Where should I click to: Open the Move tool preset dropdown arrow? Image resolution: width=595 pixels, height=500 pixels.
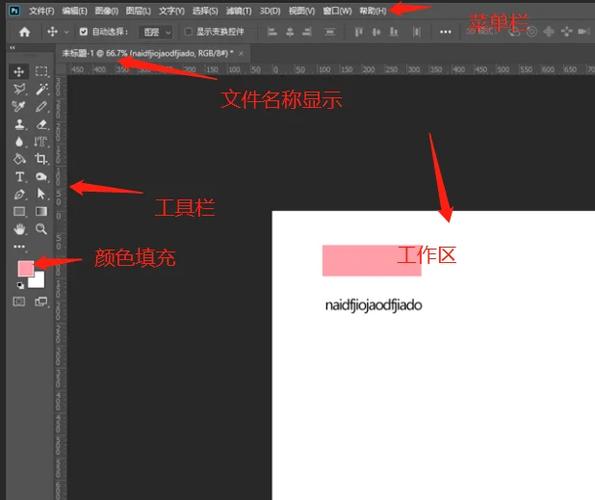[x=66, y=32]
